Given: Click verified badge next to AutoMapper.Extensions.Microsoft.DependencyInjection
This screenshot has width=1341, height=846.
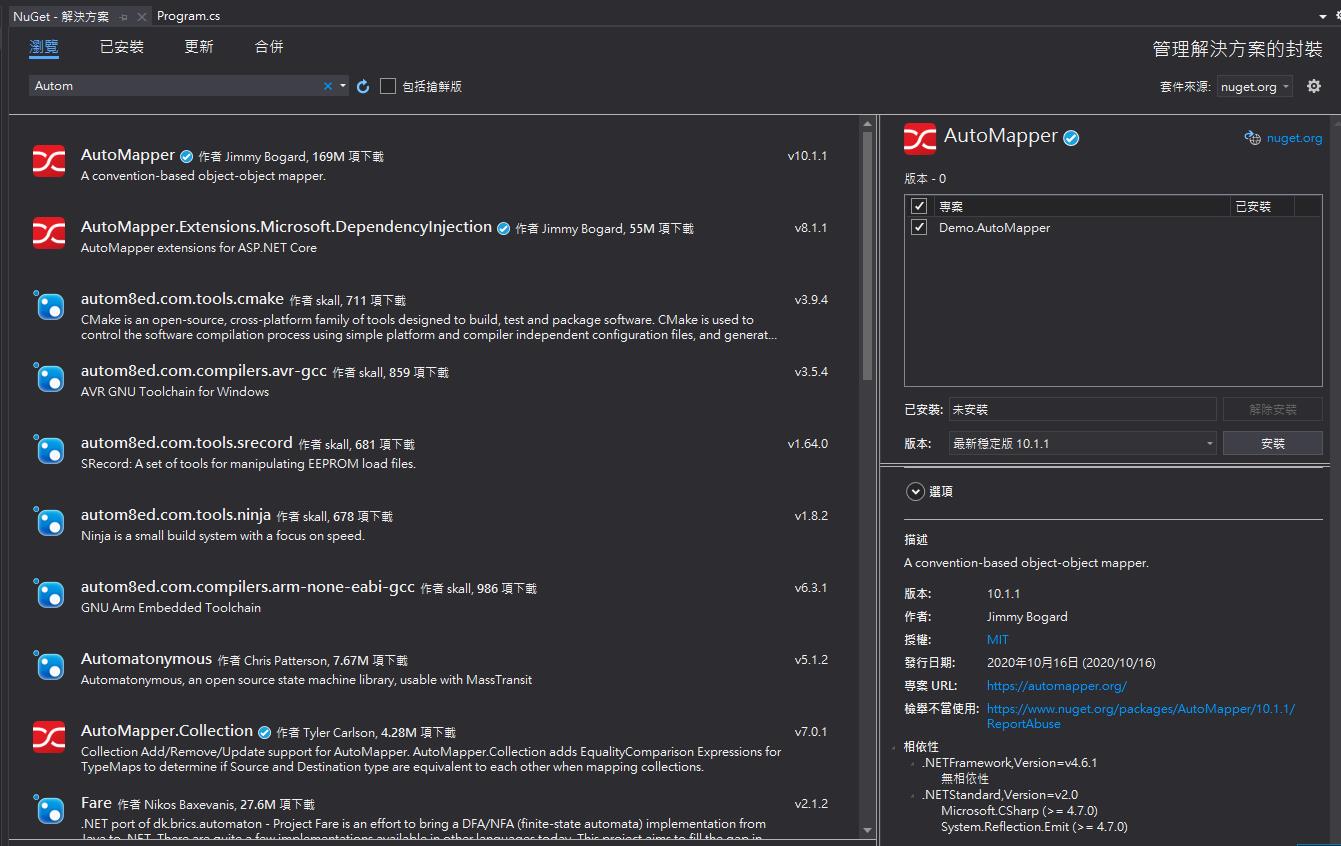Looking at the screenshot, I should (x=503, y=228).
